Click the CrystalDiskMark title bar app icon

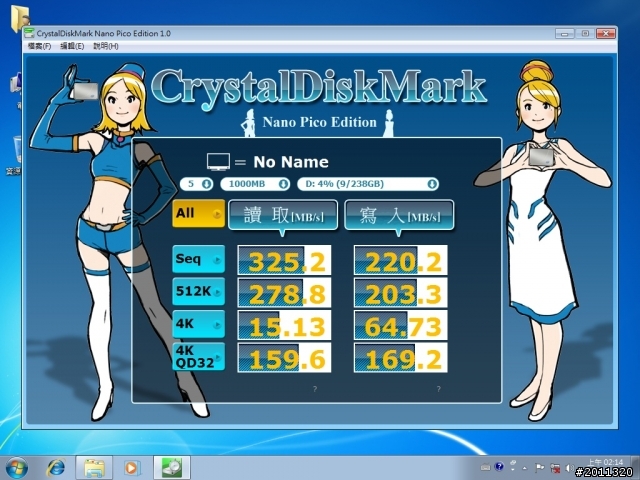pyautogui.click(x=29, y=33)
